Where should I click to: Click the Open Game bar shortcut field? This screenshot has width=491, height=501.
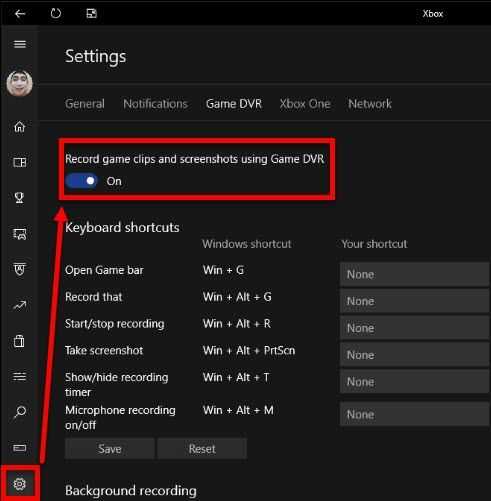point(415,274)
